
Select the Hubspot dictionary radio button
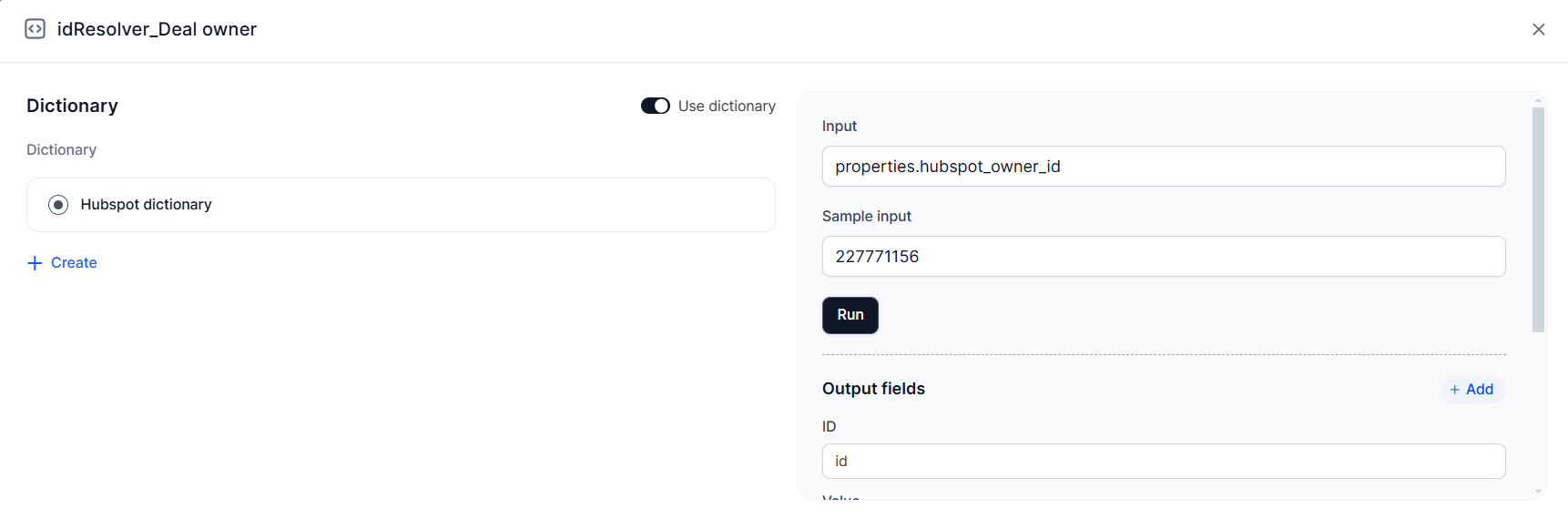[x=58, y=204]
